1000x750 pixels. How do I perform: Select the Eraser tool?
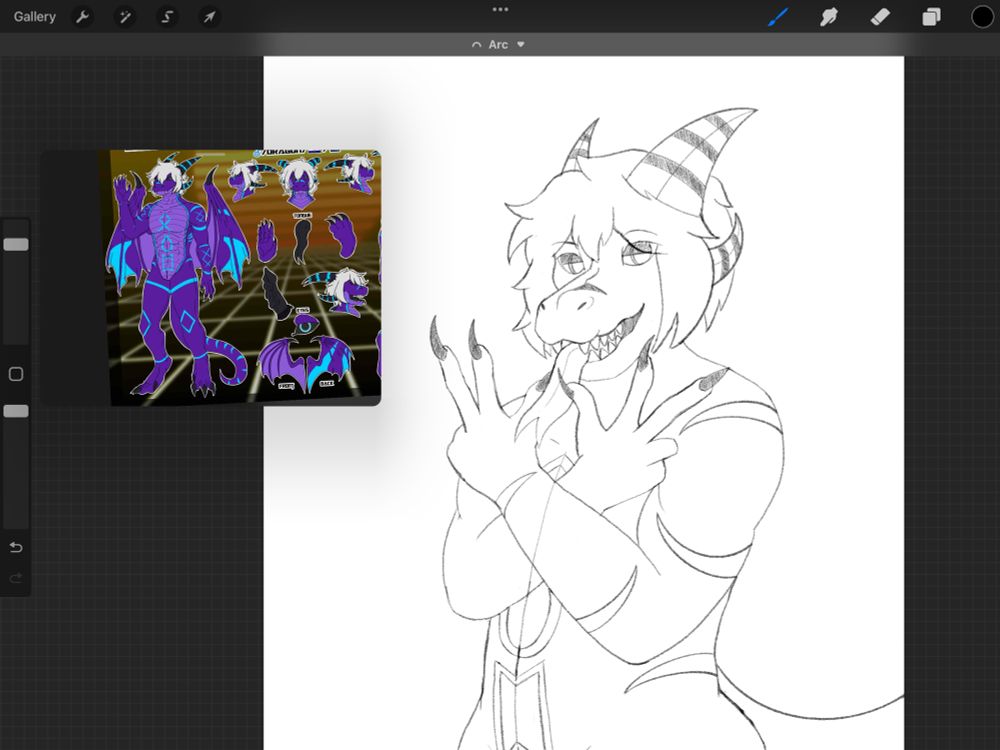click(879, 17)
